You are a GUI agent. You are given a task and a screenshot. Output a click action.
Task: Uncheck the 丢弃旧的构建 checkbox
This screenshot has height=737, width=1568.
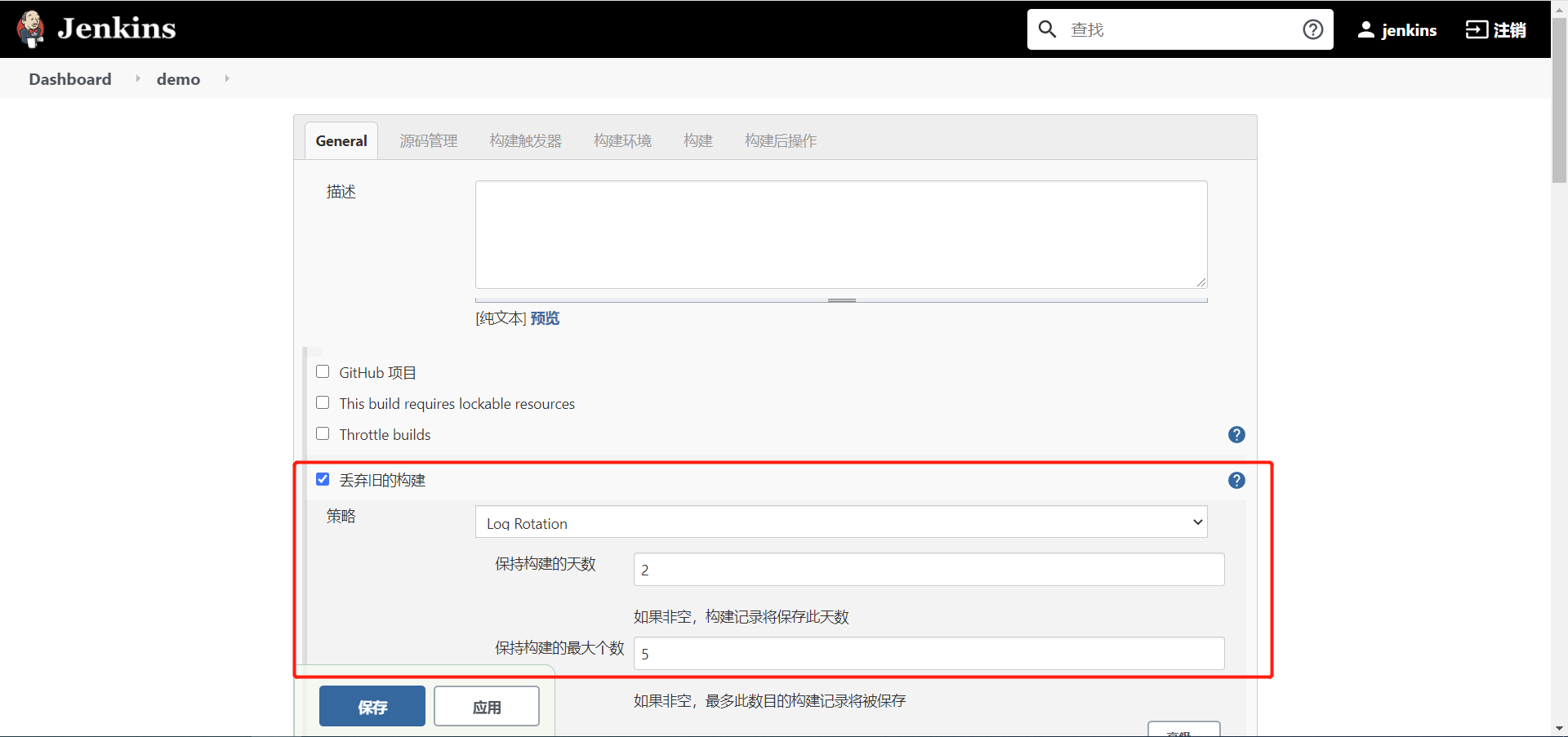(323, 479)
